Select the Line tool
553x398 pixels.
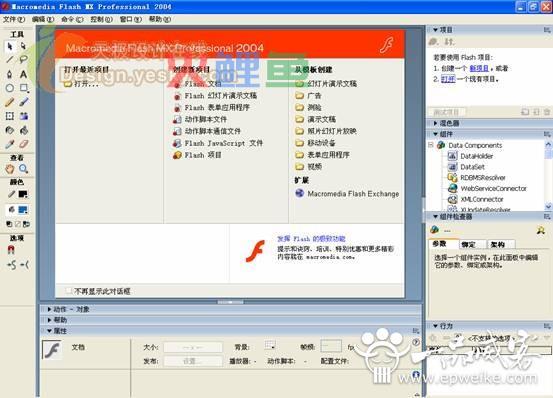(10, 60)
